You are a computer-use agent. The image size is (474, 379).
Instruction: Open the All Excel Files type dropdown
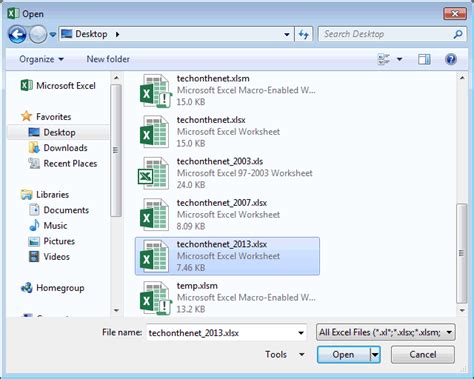[x=385, y=332]
